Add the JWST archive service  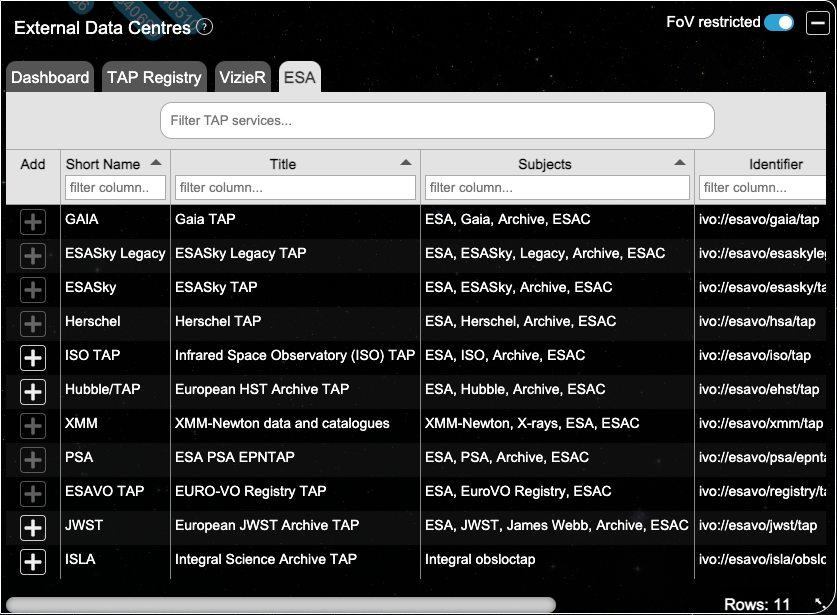coord(33,528)
